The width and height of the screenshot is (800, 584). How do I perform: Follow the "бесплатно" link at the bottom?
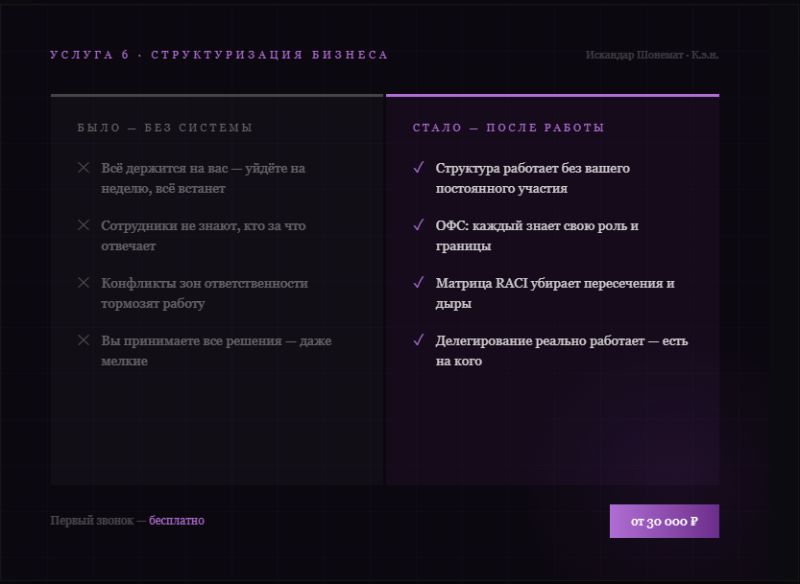[177, 521]
